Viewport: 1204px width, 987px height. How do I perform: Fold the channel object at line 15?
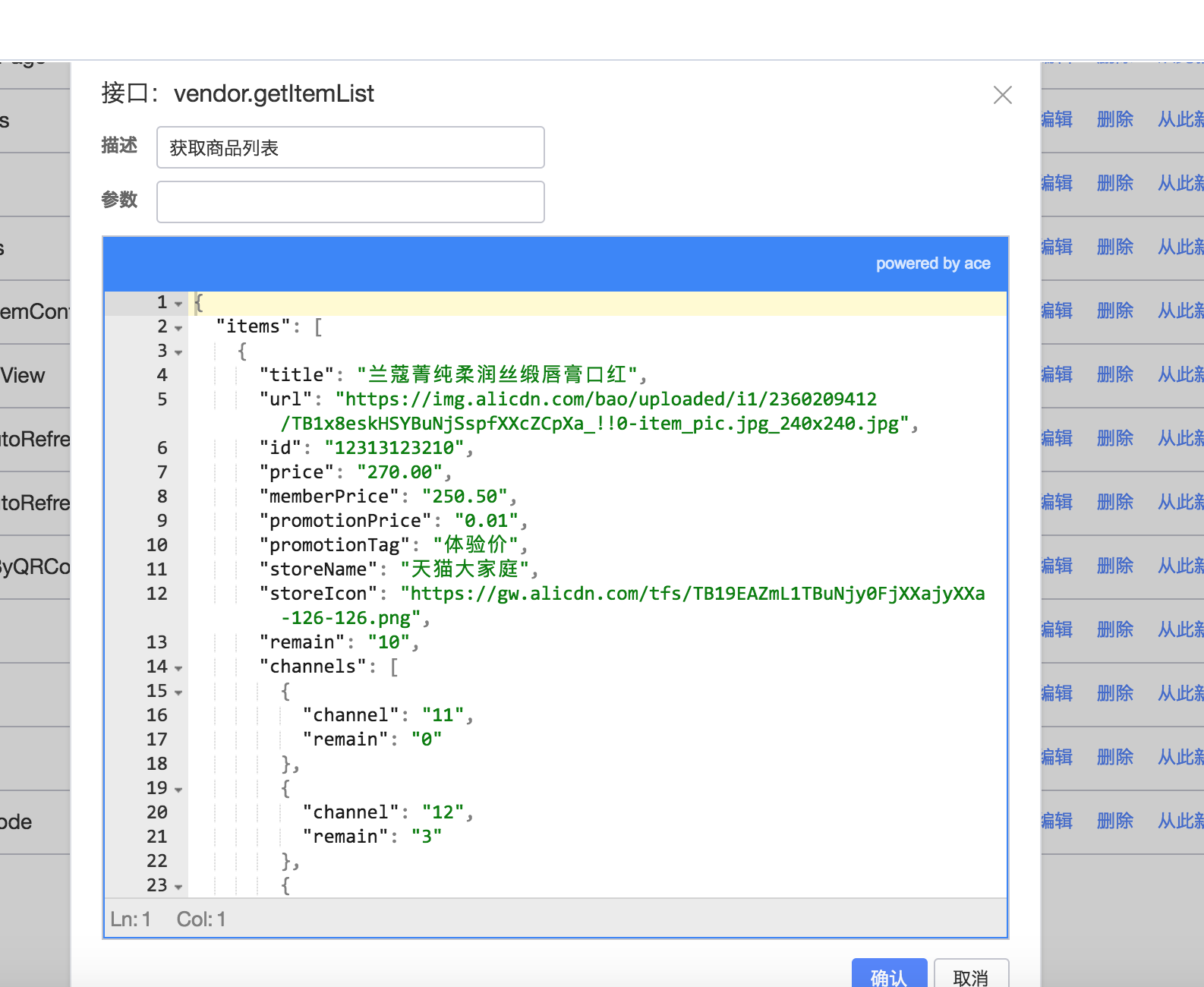tap(178, 692)
